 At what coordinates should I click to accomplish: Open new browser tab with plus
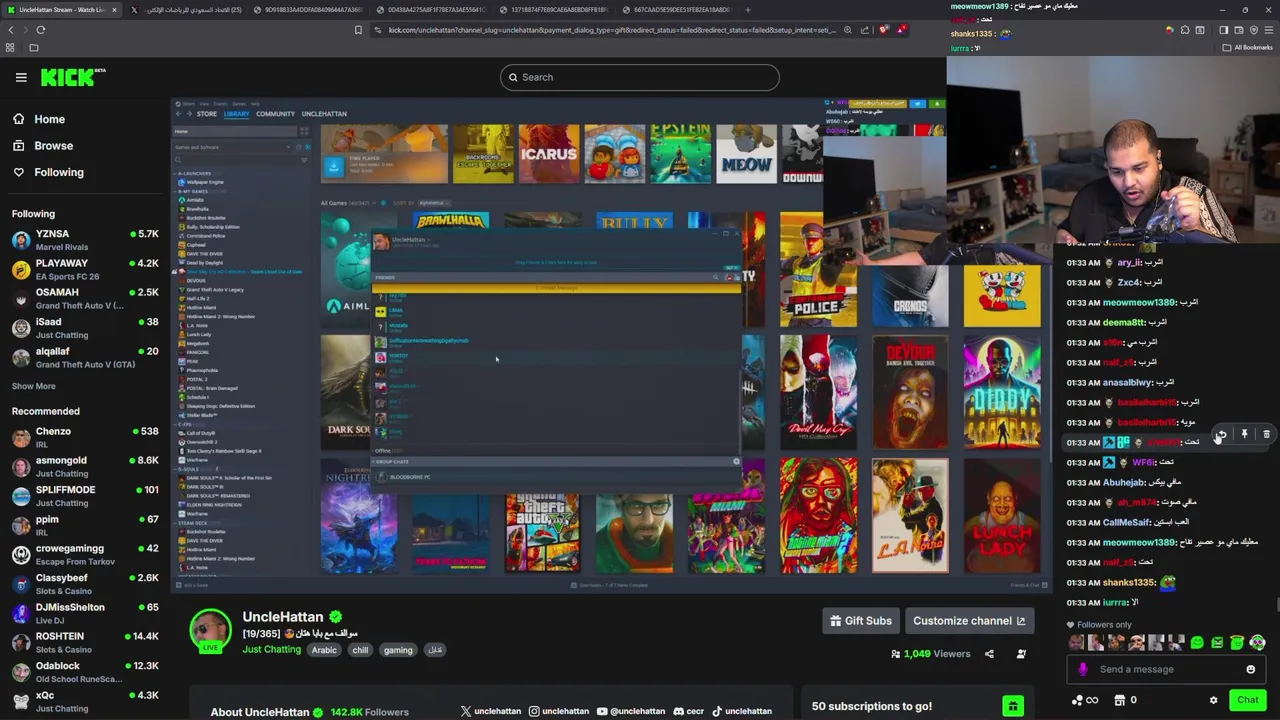[747, 10]
